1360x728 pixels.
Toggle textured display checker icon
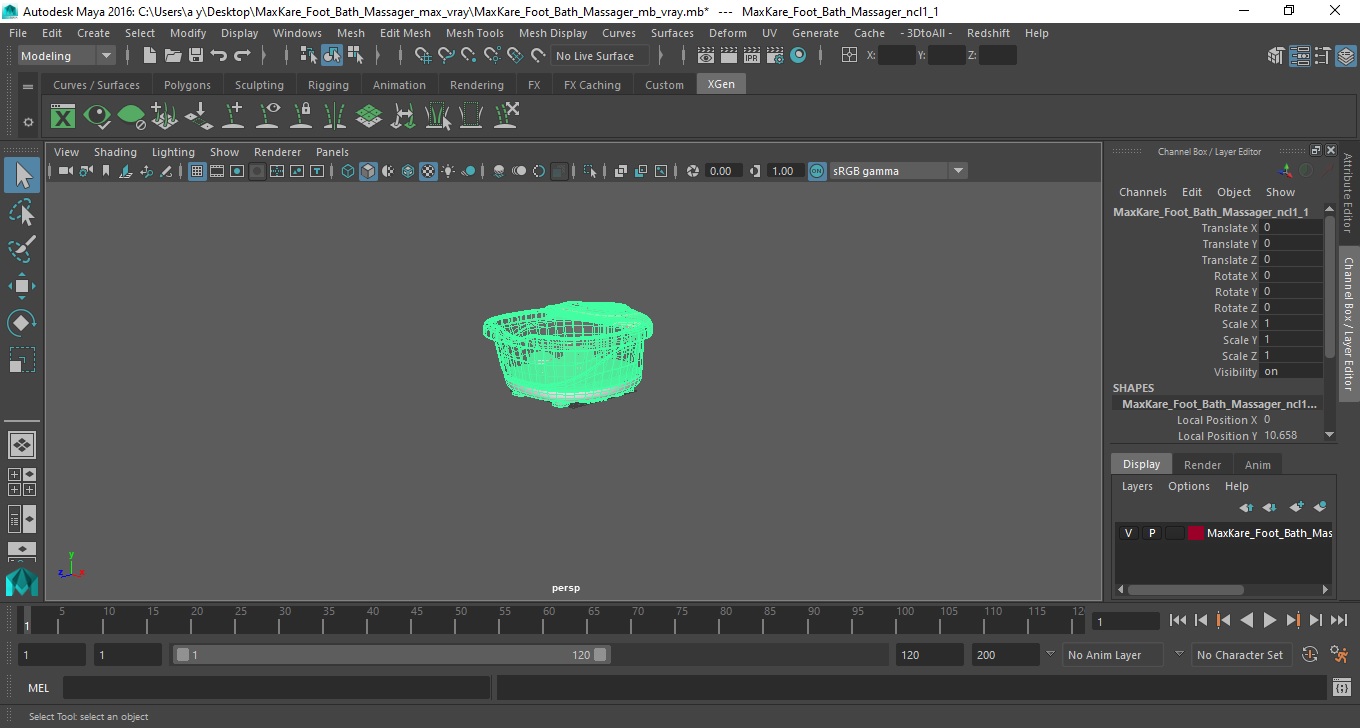[428, 171]
